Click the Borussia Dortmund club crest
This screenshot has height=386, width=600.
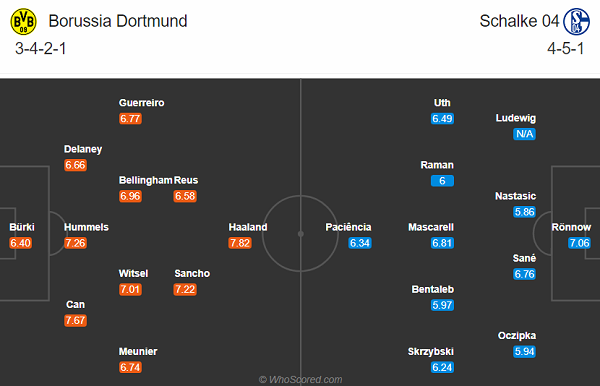pos(23,22)
